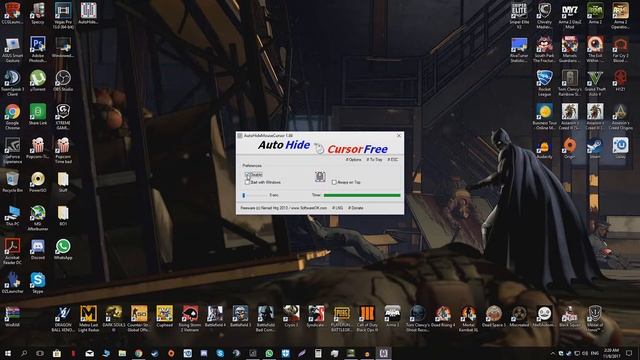Launch DARK SOULS III shortcut
Viewport: 640px width, 360px height.
click(x=113, y=319)
